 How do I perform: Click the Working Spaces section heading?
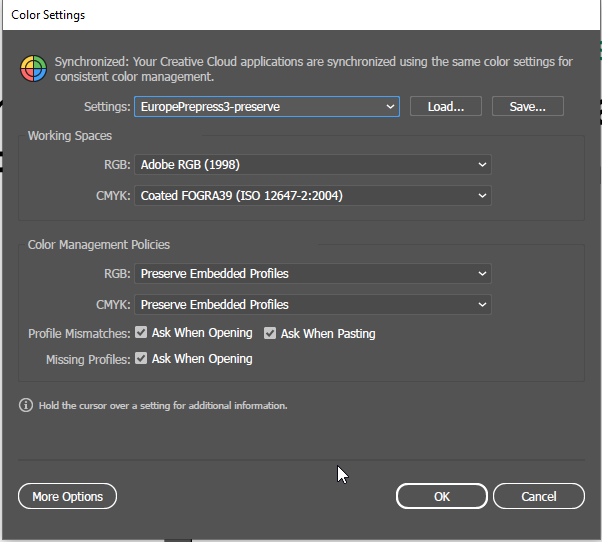click(70, 135)
